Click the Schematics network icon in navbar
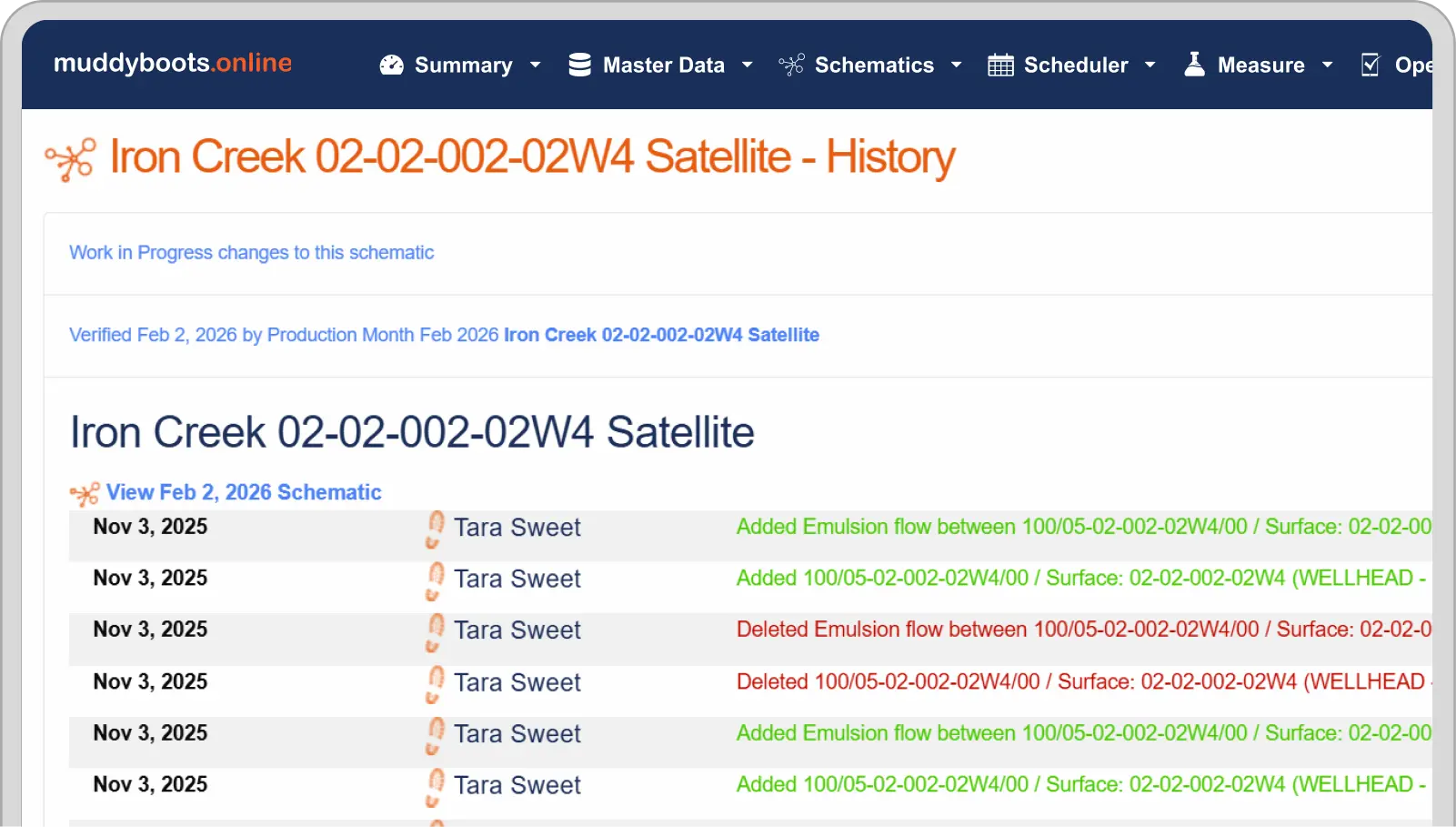 (791, 66)
